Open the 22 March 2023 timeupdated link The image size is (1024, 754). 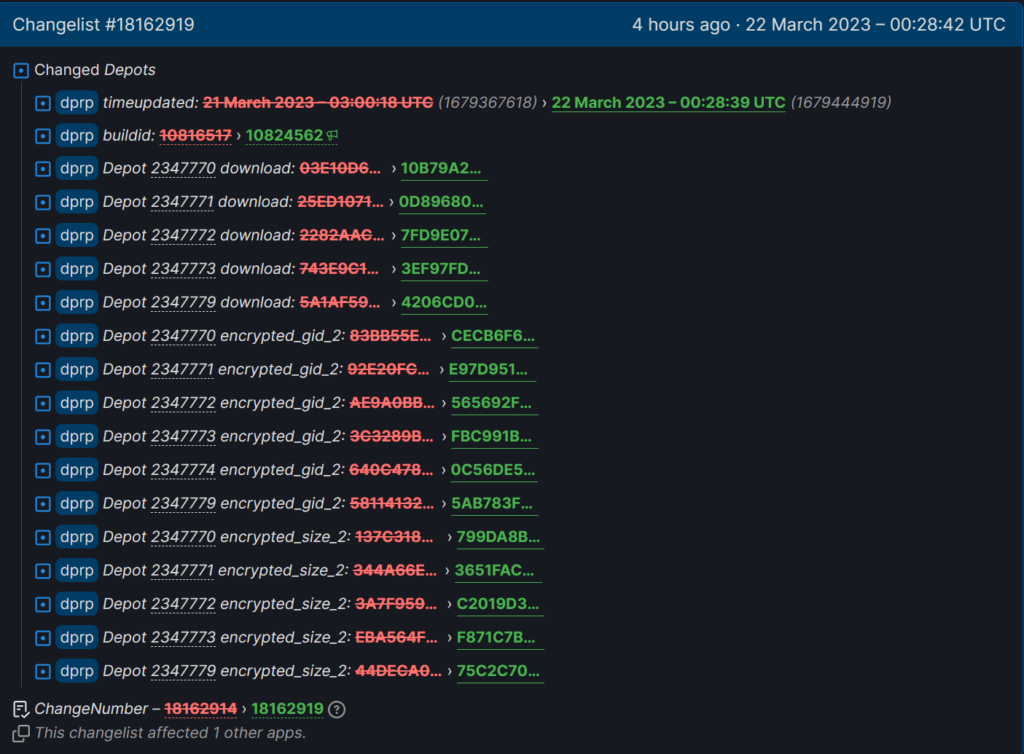click(668, 101)
